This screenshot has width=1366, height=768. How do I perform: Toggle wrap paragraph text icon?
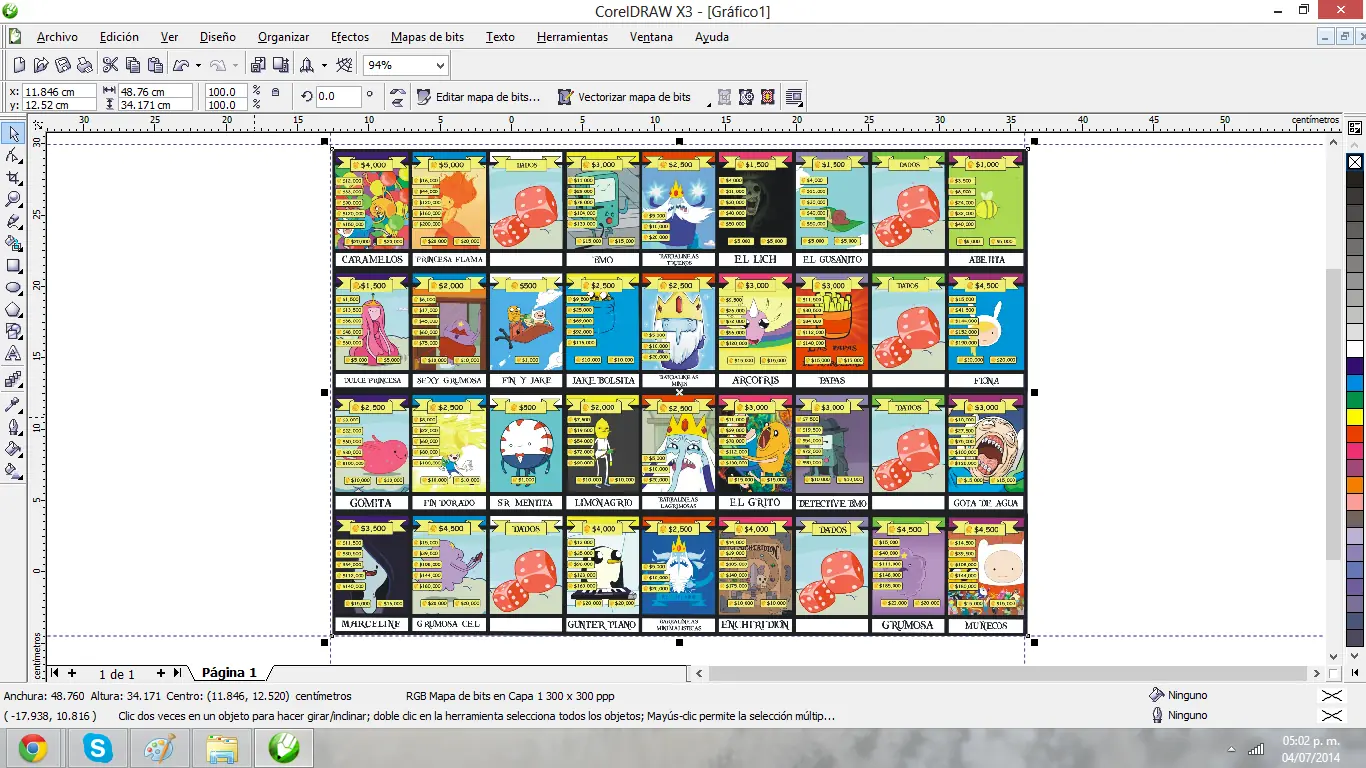(x=794, y=97)
